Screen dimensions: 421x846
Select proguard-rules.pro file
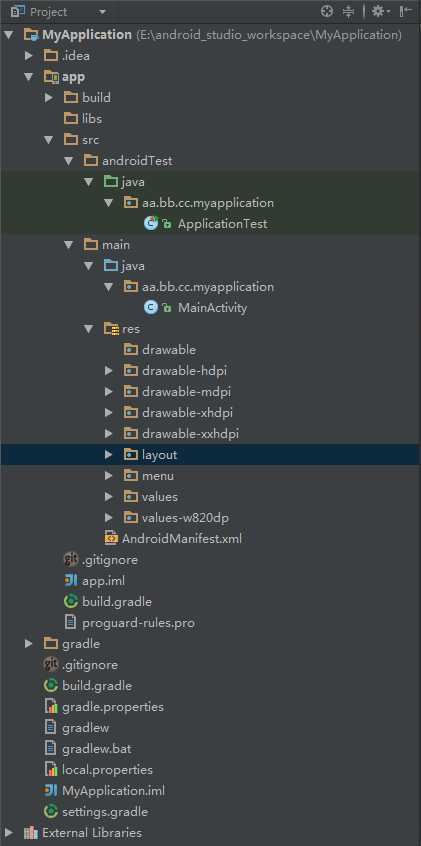pyautogui.click(x=138, y=623)
